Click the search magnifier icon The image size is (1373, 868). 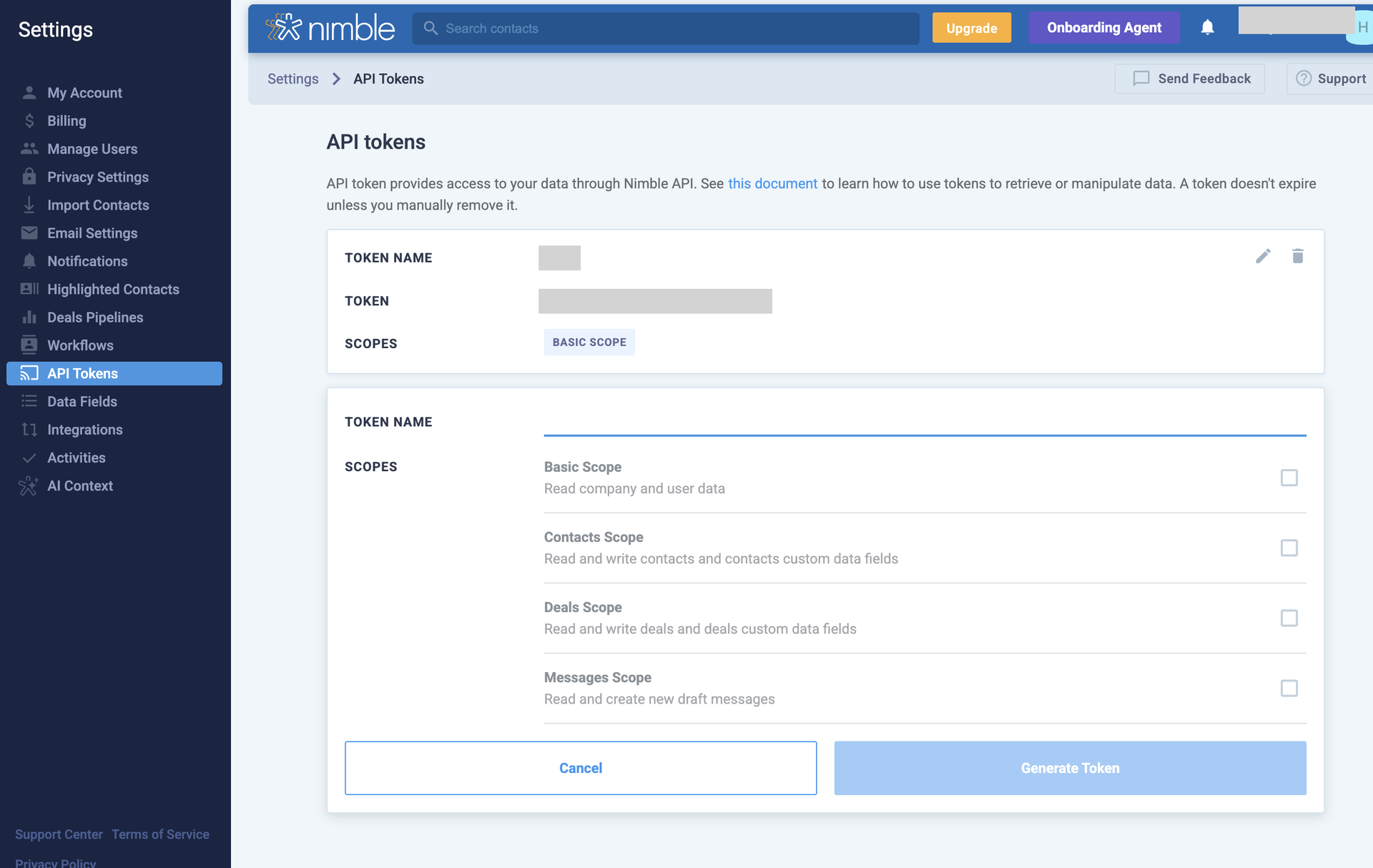pyautogui.click(x=430, y=28)
